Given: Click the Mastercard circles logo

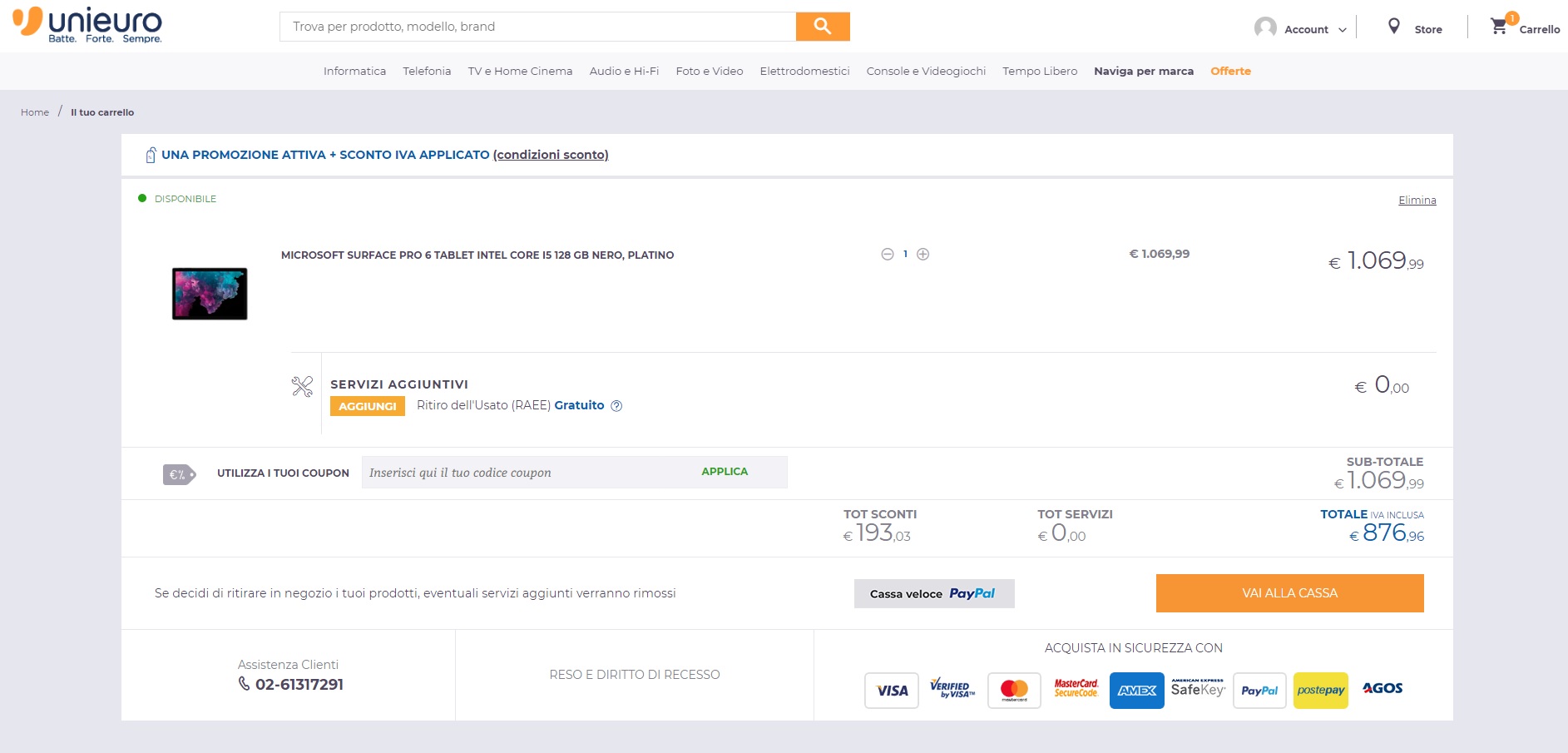Looking at the screenshot, I should [x=1014, y=691].
